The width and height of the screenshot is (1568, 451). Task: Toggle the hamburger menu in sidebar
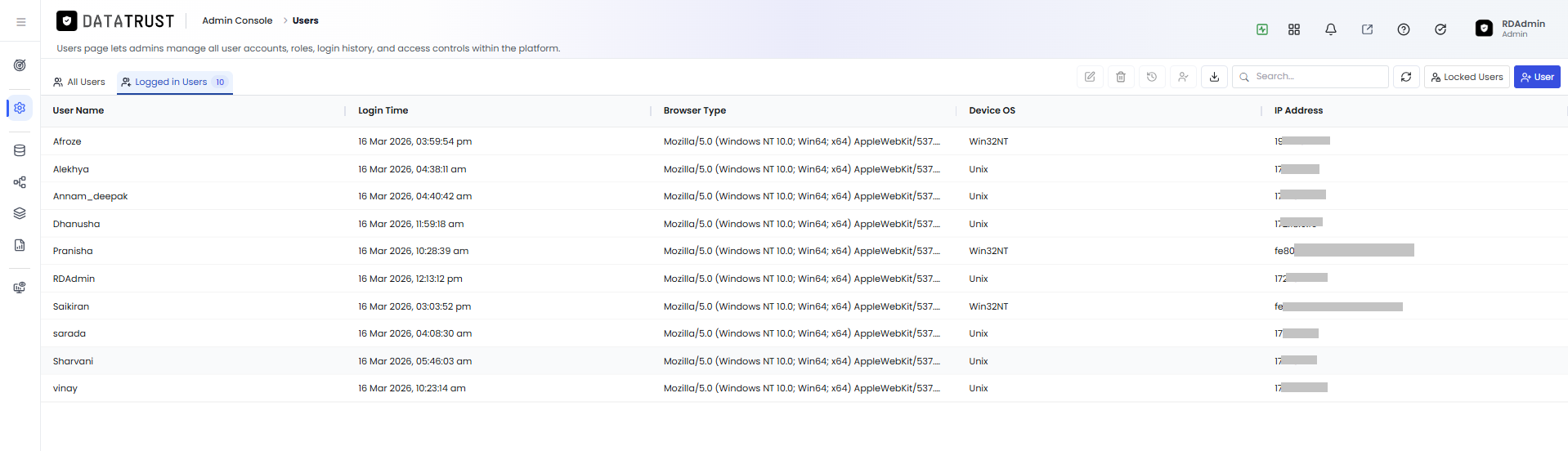pyautogui.click(x=20, y=22)
